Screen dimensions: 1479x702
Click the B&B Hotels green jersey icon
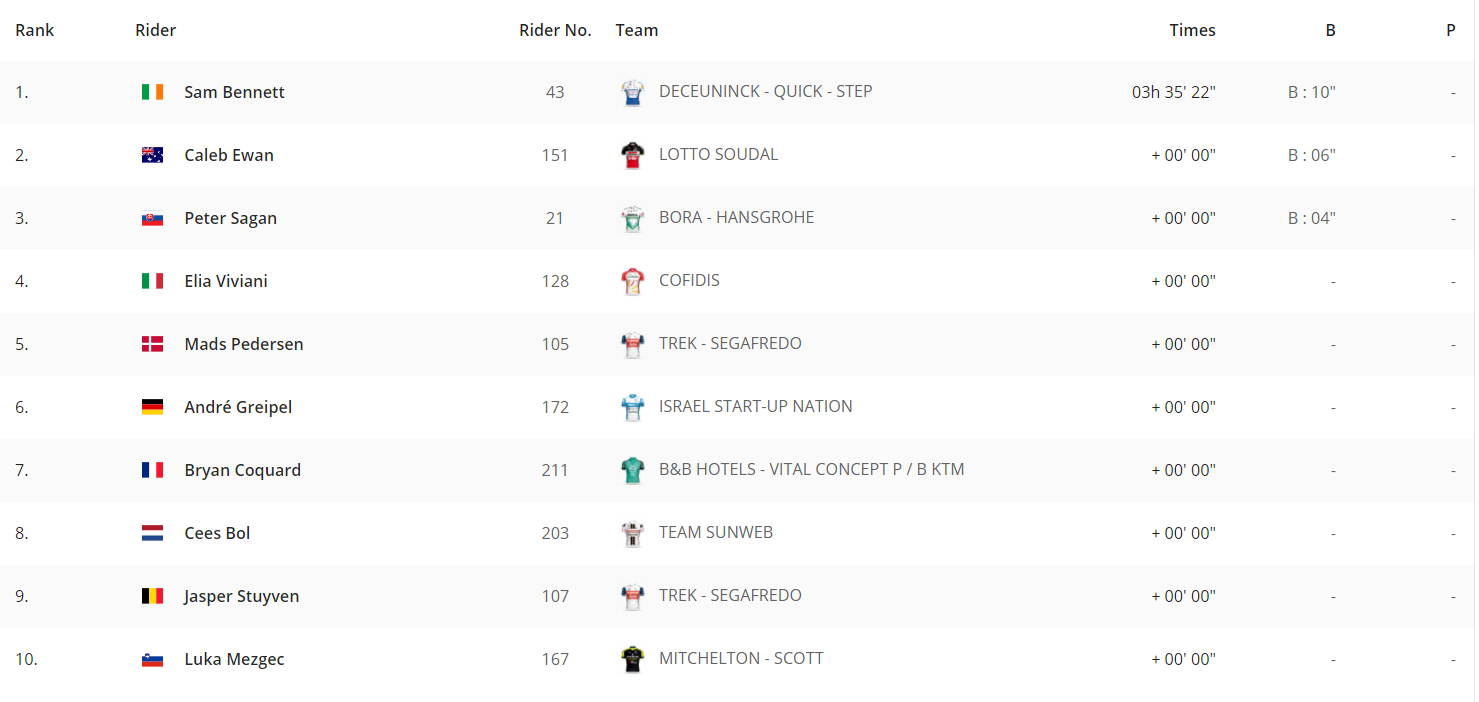click(633, 470)
